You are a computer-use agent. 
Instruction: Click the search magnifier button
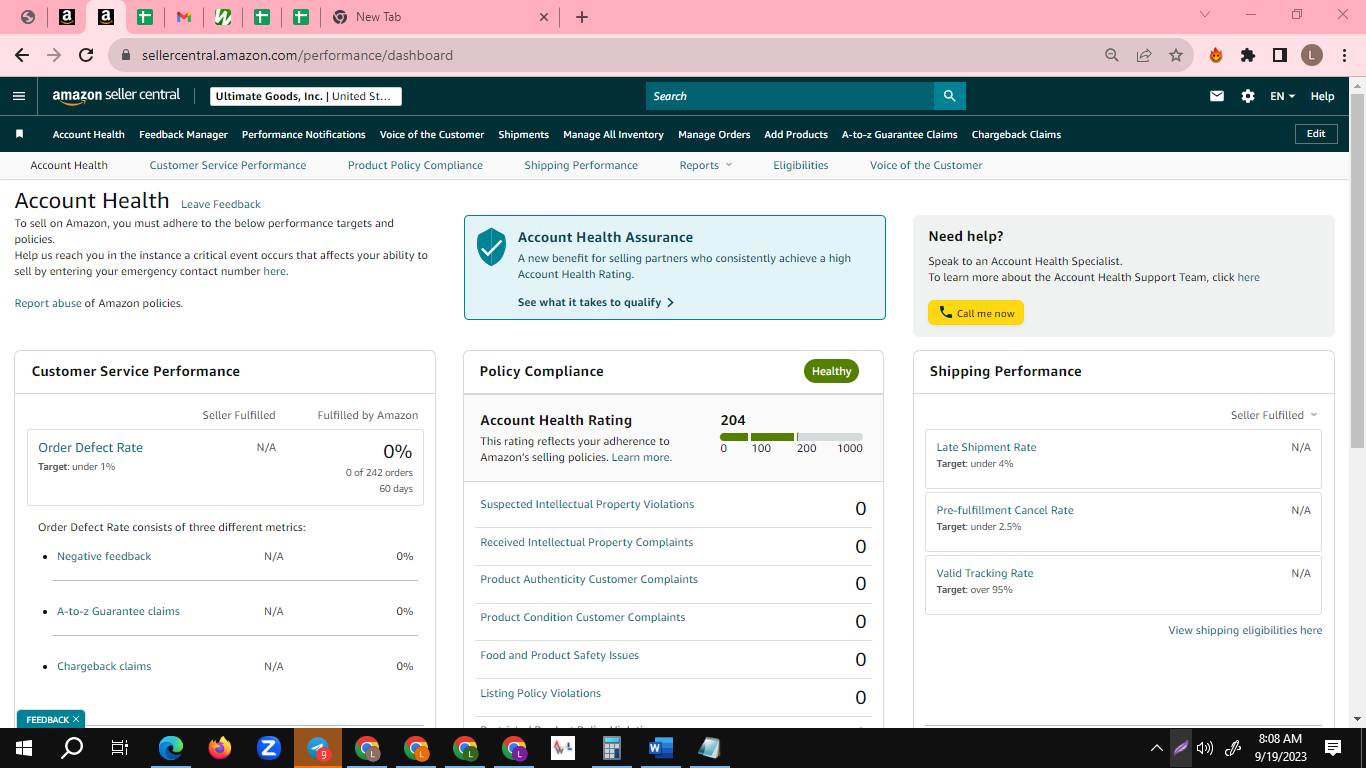coord(950,96)
